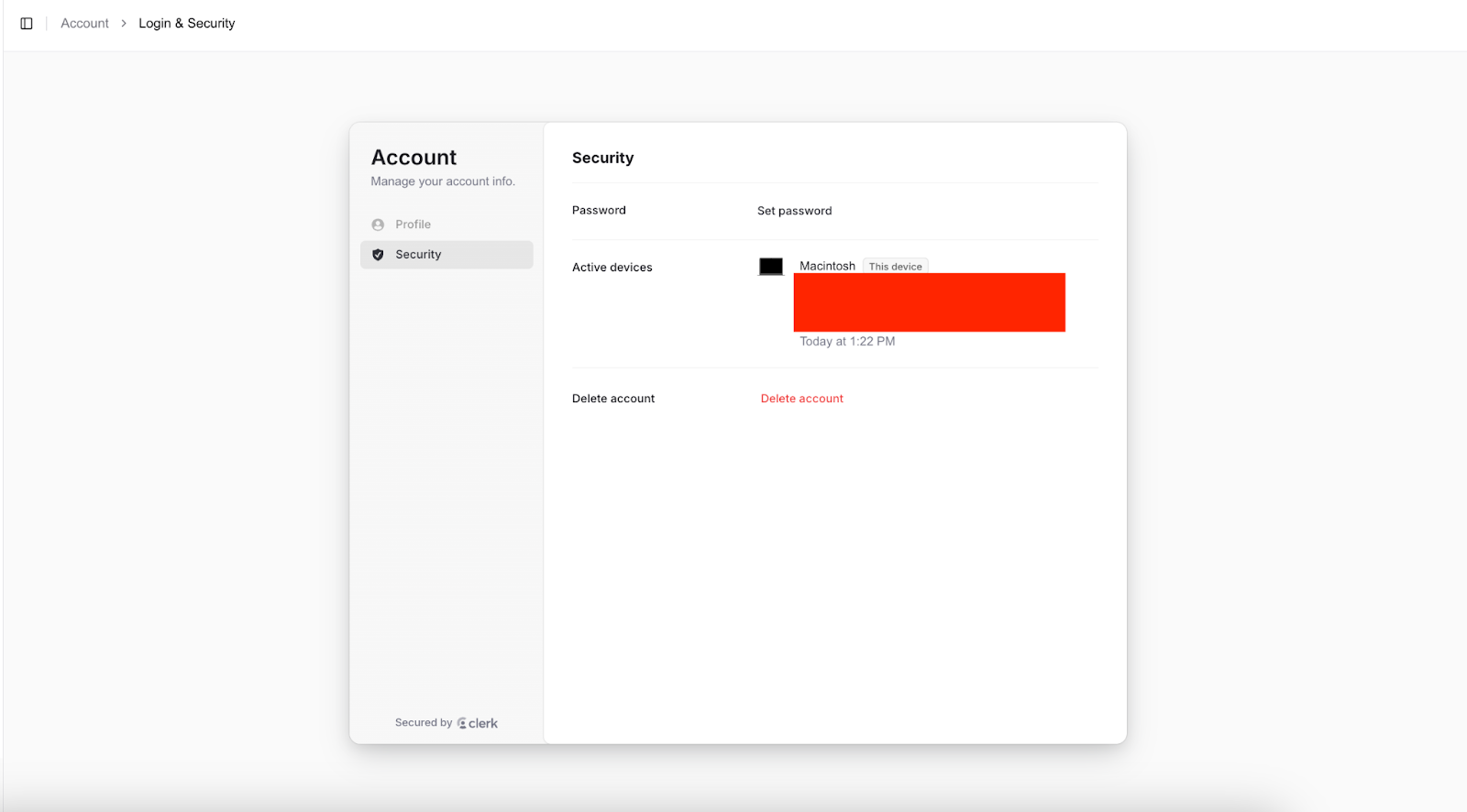The height and width of the screenshot is (812, 1467).
Task: Click the Account heading
Action: pos(414,158)
